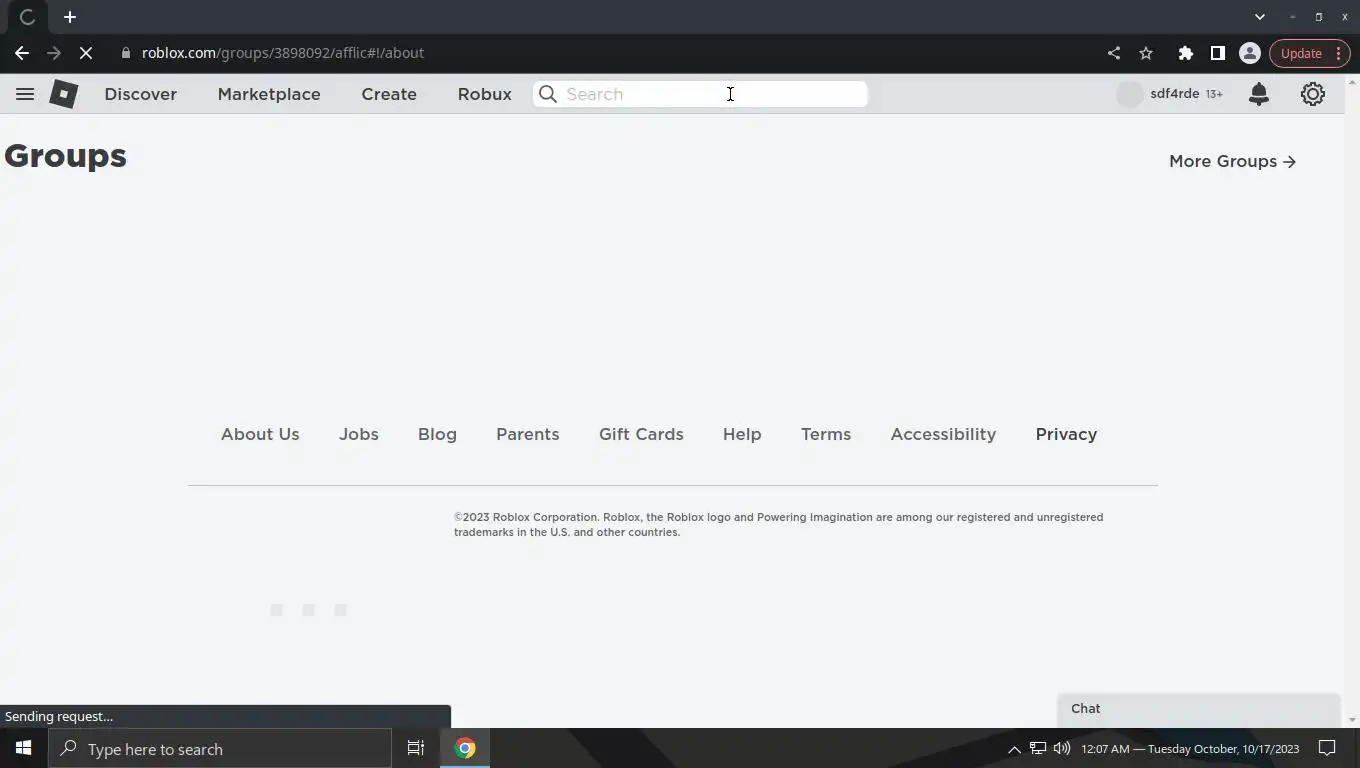Open the Chrome extensions puzzle icon
Screen dimensions: 1360x768
pyautogui.click(x=1186, y=53)
